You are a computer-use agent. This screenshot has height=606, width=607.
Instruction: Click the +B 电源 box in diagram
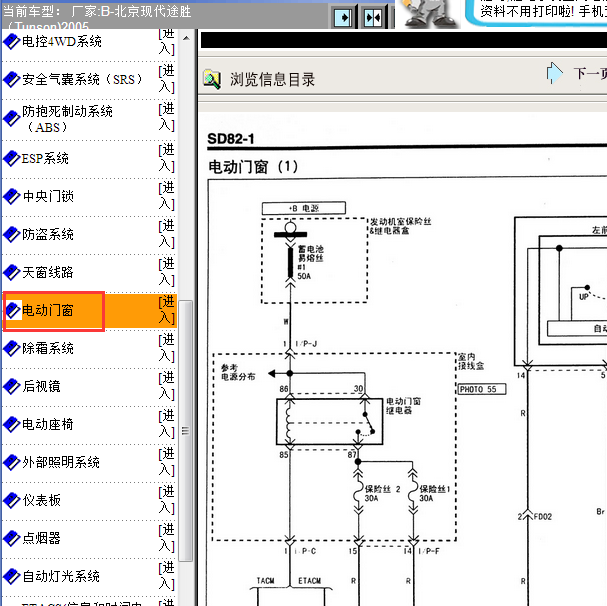pyautogui.click(x=304, y=208)
